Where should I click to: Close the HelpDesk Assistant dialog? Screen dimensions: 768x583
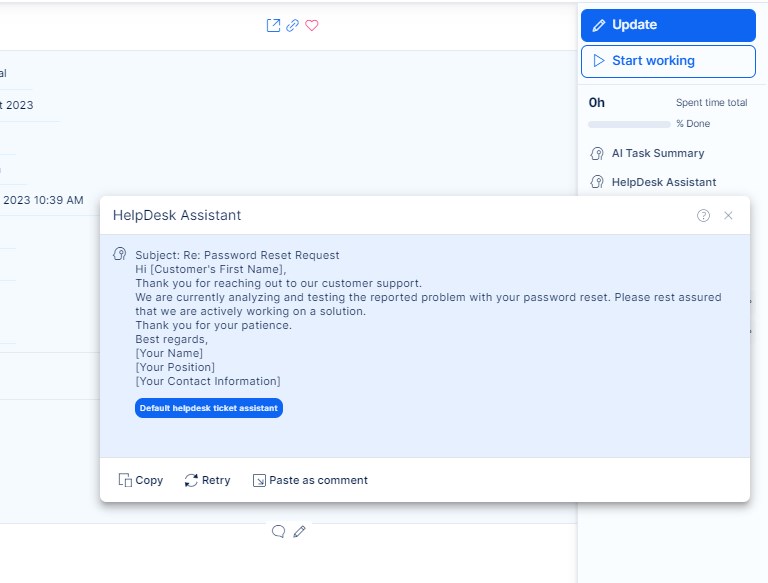click(x=728, y=215)
